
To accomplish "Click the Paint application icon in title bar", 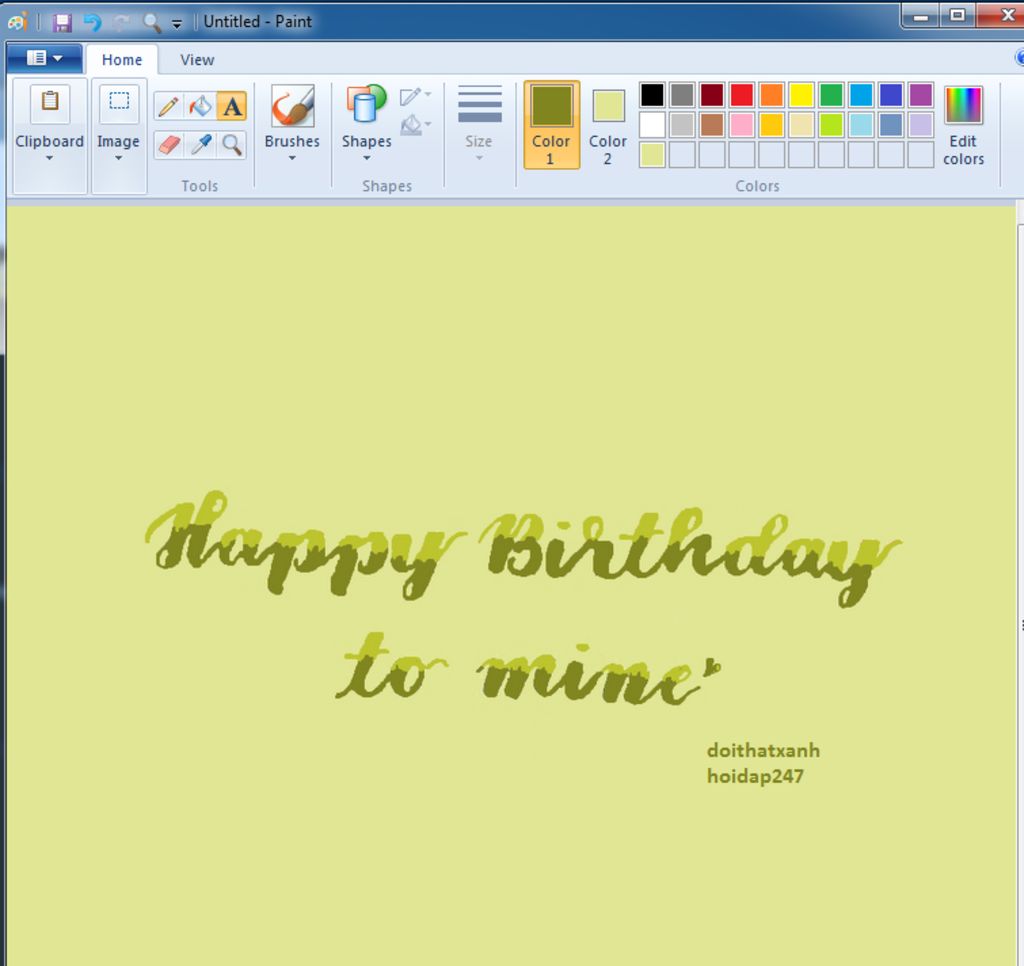I will [x=18, y=22].
